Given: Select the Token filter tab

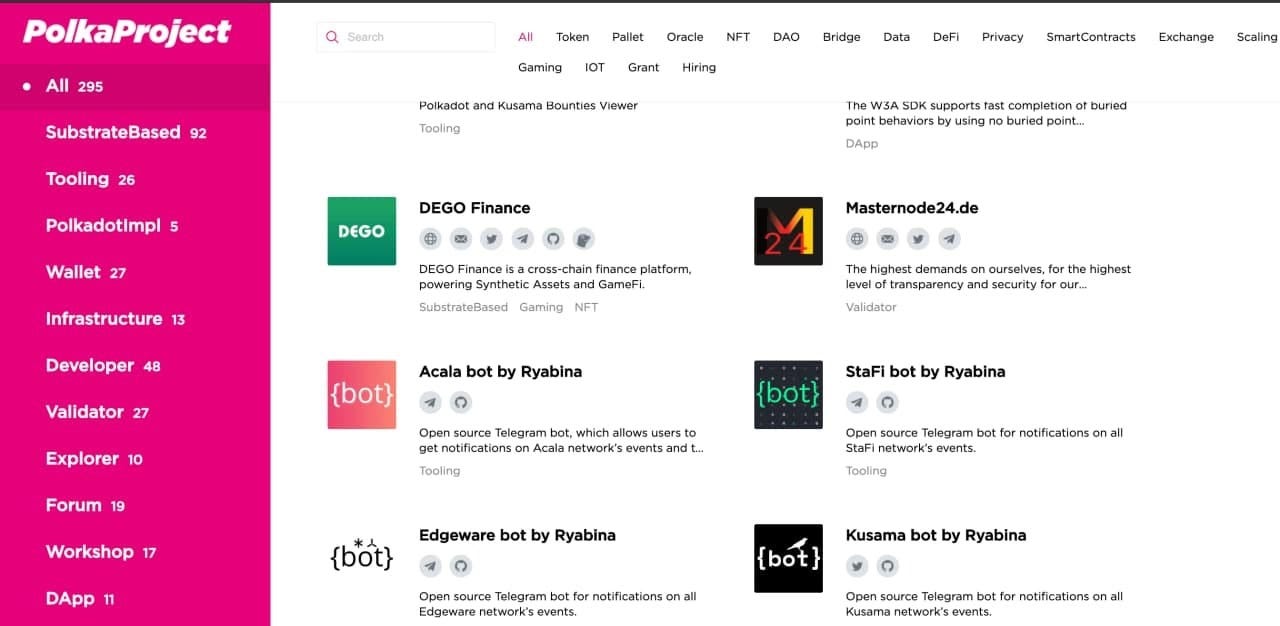Looking at the screenshot, I should 573,37.
